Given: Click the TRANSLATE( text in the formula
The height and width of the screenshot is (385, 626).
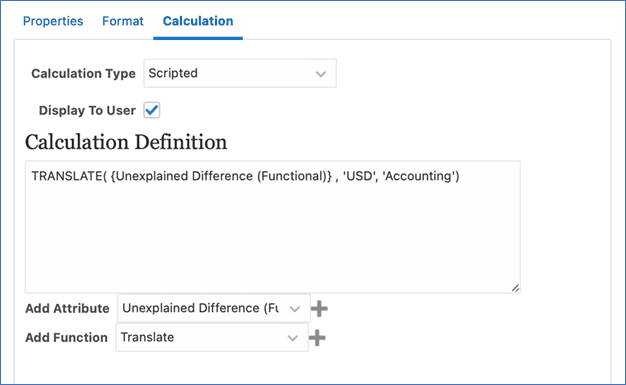Looking at the screenshot, I should pos(69,176).
